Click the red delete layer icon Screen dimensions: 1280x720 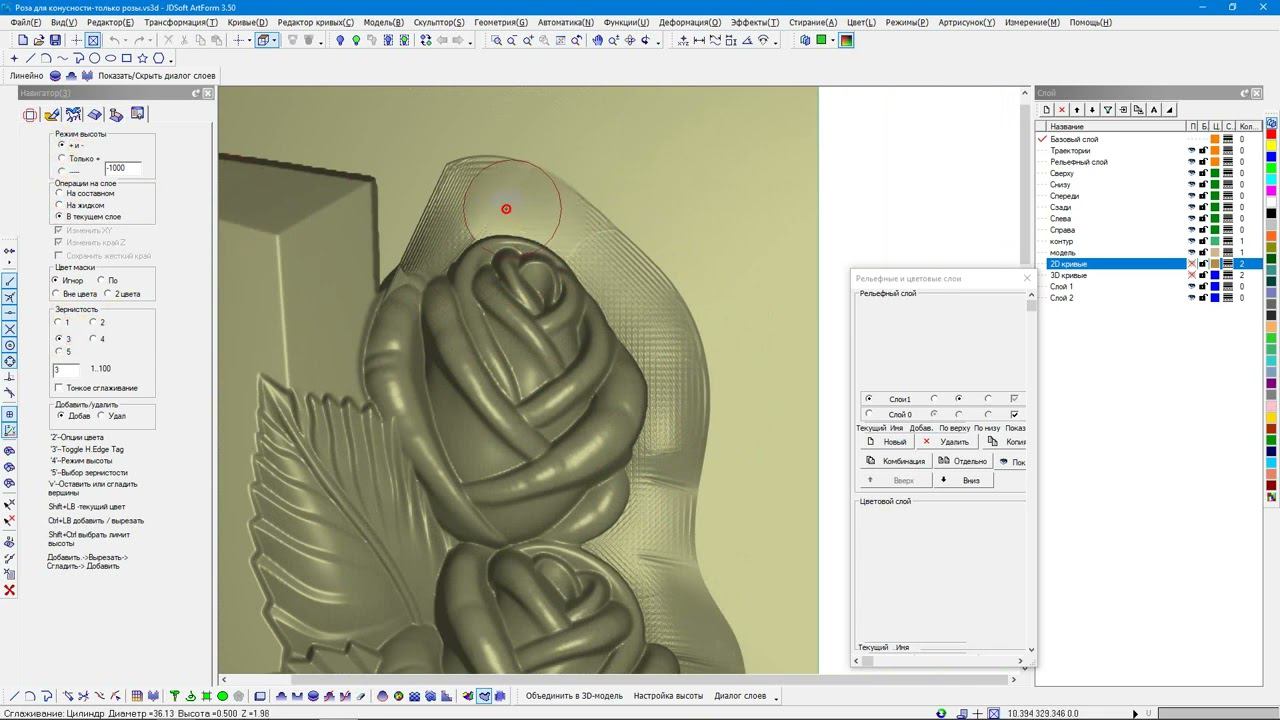(1062, 110)
